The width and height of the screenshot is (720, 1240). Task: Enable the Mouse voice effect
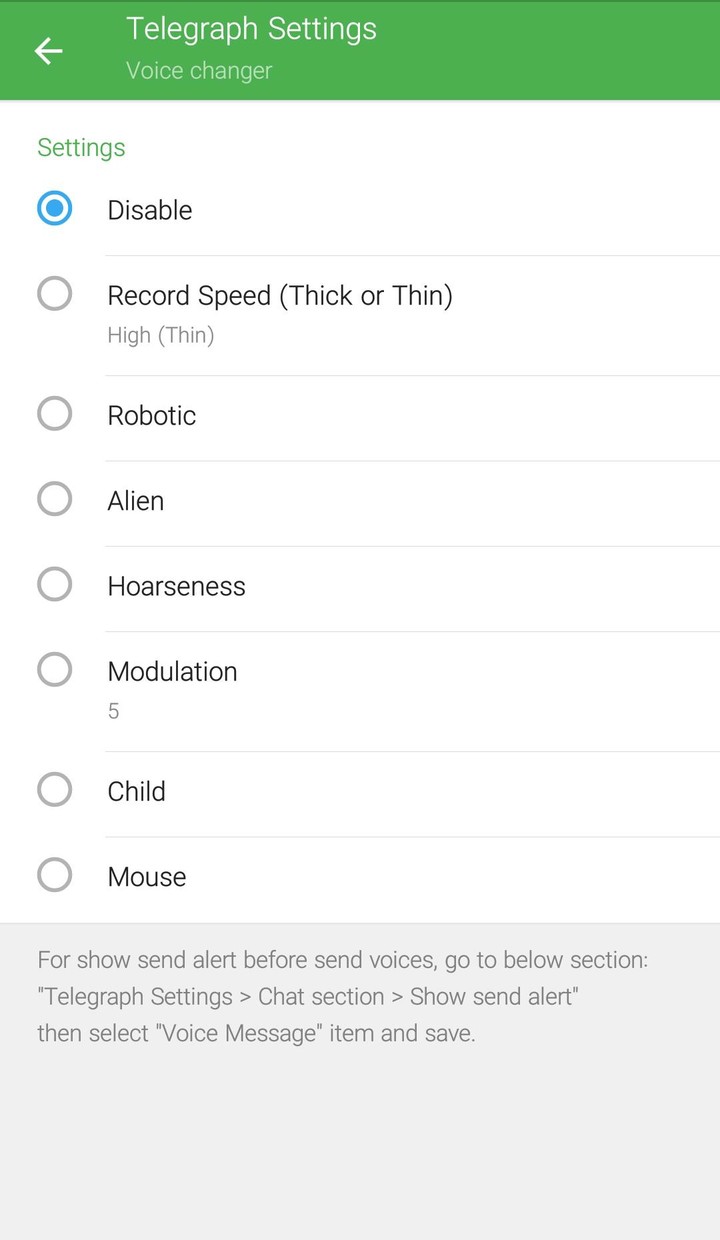[x=55, y=874]
